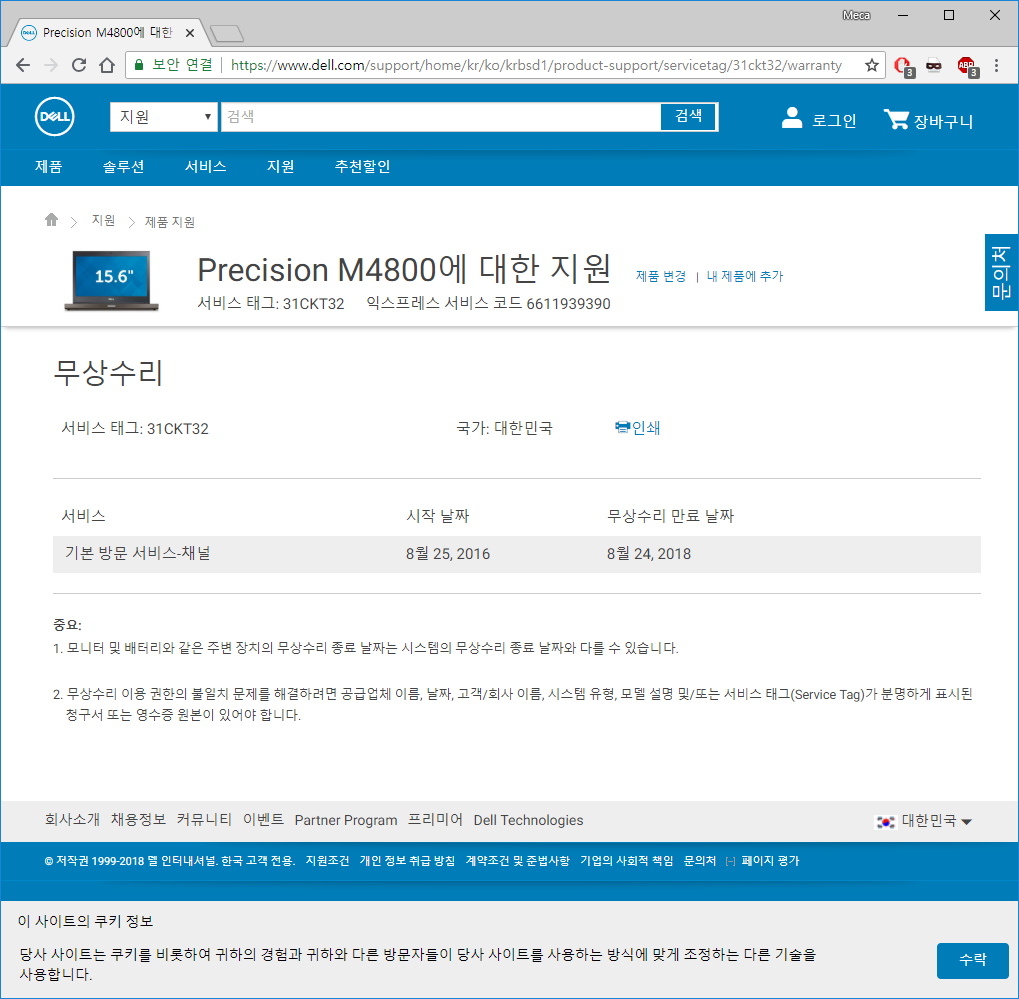Click the 커뮤니티 footer link
Viewport: 1019px width, 999px height.
tap(204, 820)
